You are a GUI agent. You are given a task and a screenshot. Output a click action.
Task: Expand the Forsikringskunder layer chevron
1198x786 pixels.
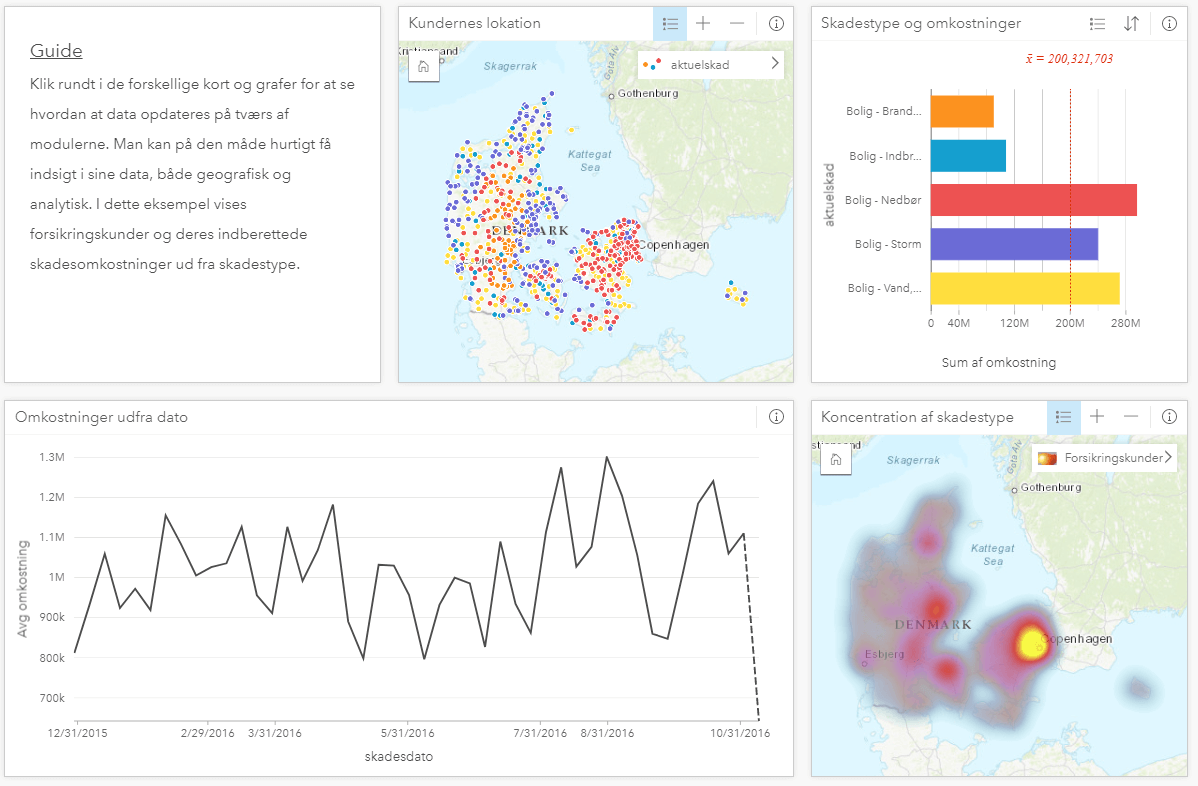[x=1168, y=458]
